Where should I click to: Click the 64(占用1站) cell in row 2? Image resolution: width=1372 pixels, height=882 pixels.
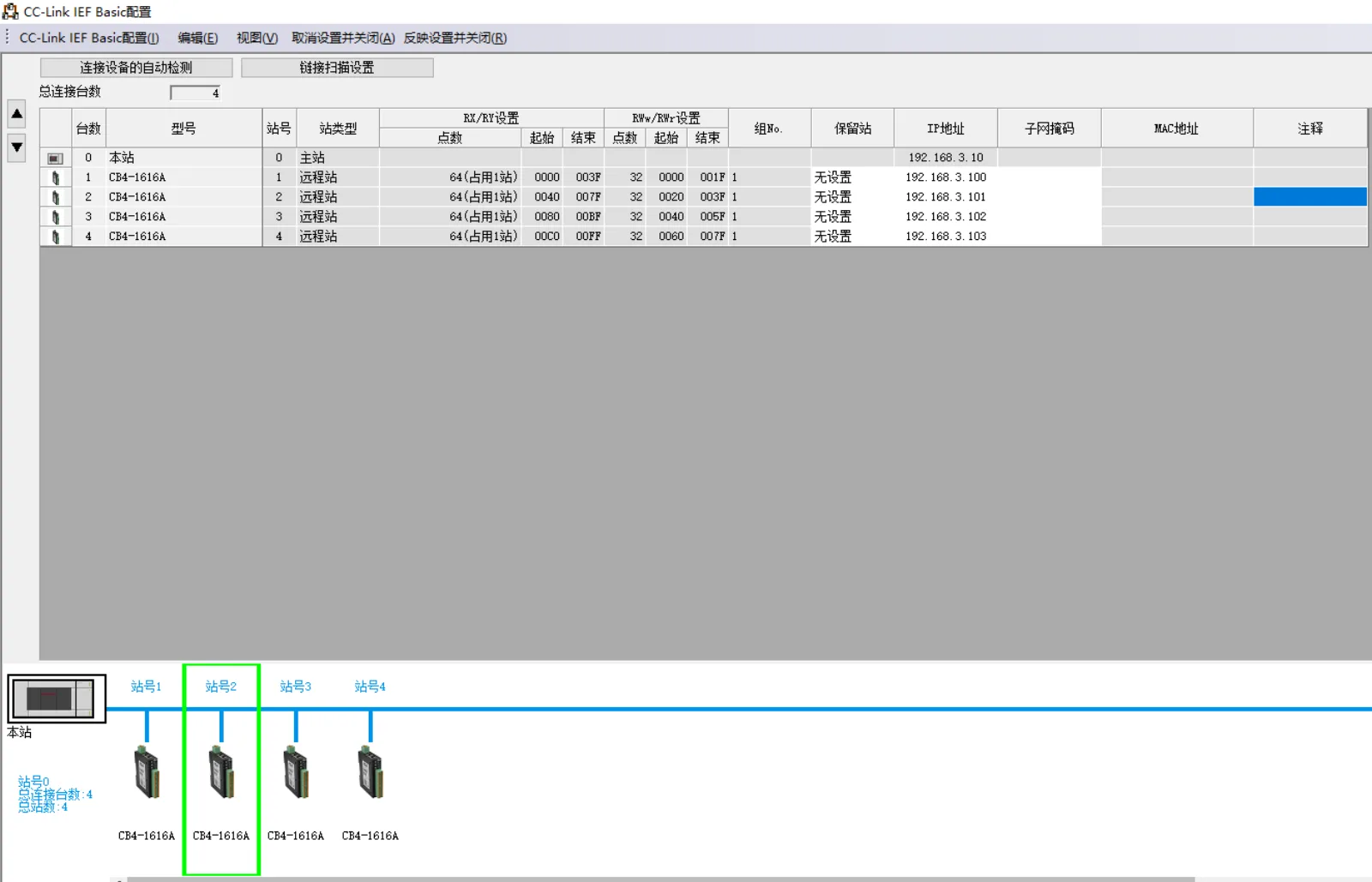pos(450,197)
